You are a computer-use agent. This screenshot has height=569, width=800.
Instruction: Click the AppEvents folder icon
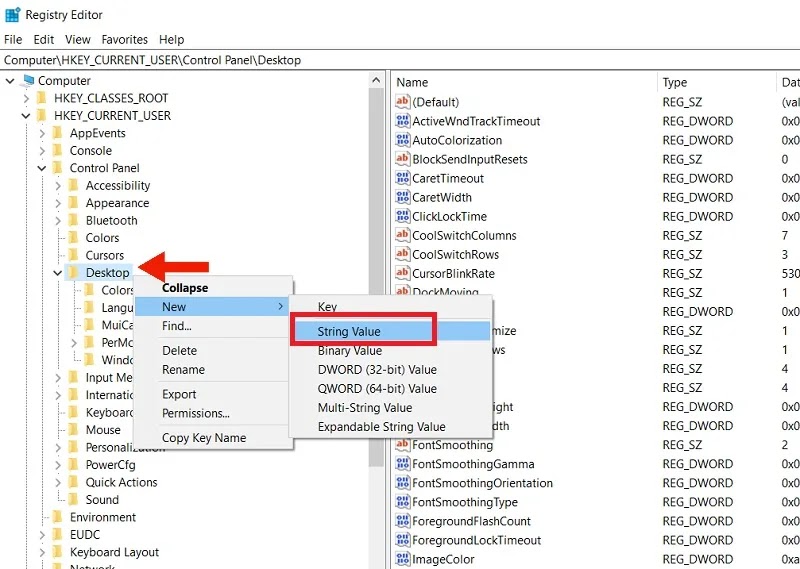coord(58,133)
